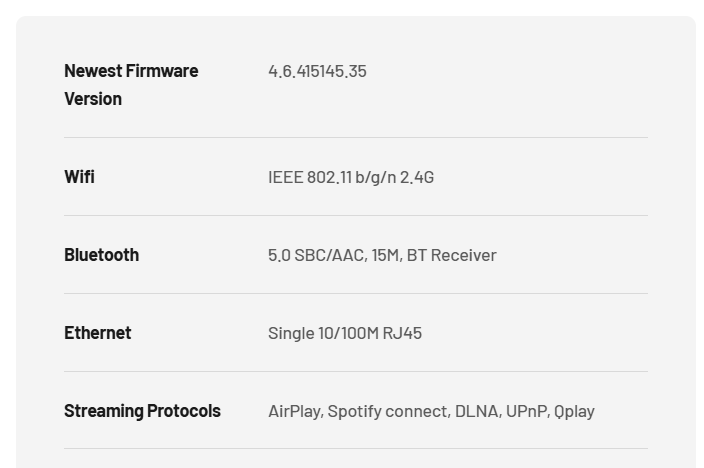Click the UPnP protocol name

[526, 411]
